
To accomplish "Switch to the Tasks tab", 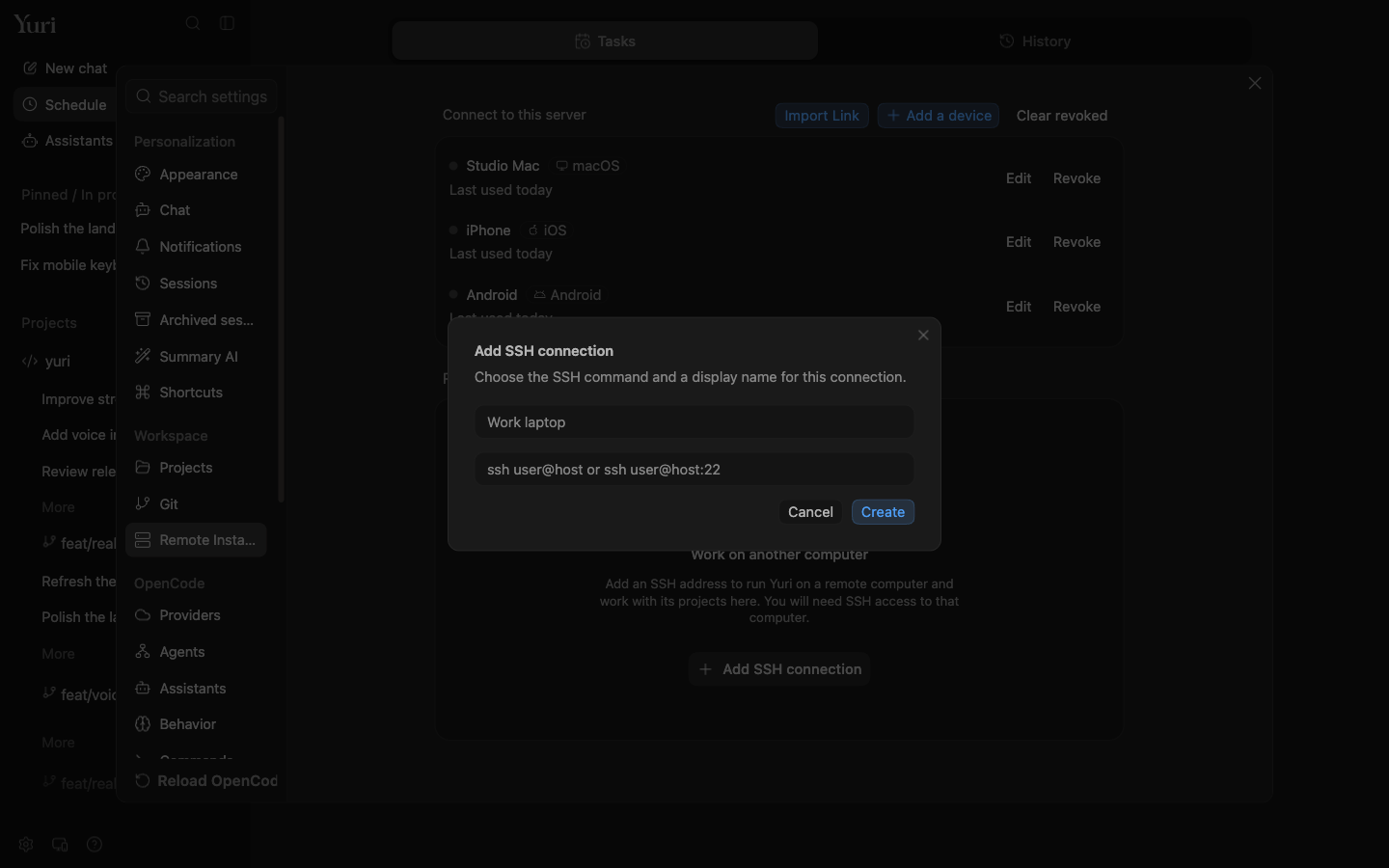I will point(605,41).
